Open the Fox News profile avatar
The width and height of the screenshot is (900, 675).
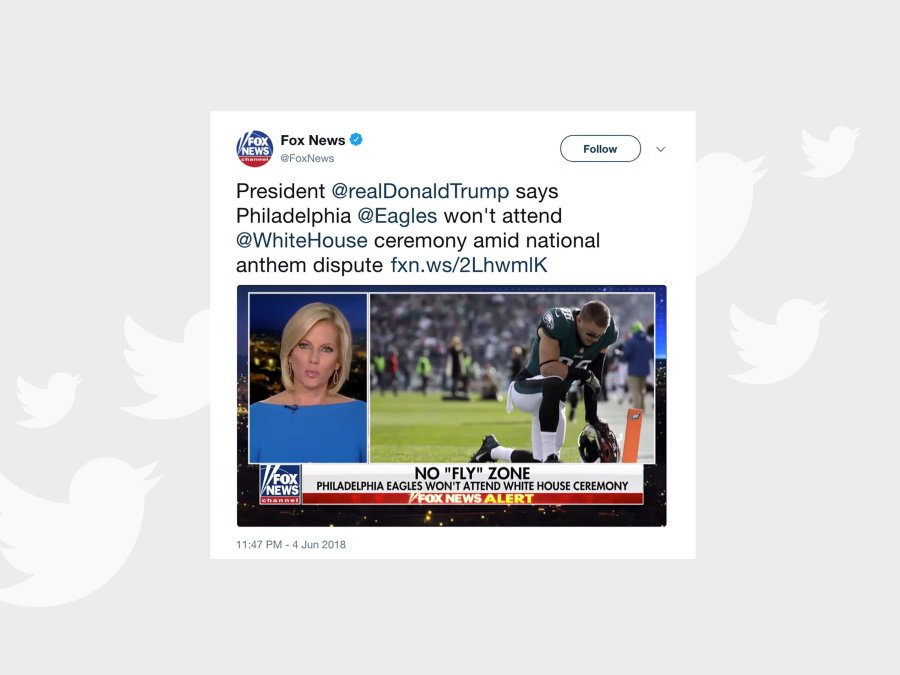pyautogui.click(x=254, y=149)
